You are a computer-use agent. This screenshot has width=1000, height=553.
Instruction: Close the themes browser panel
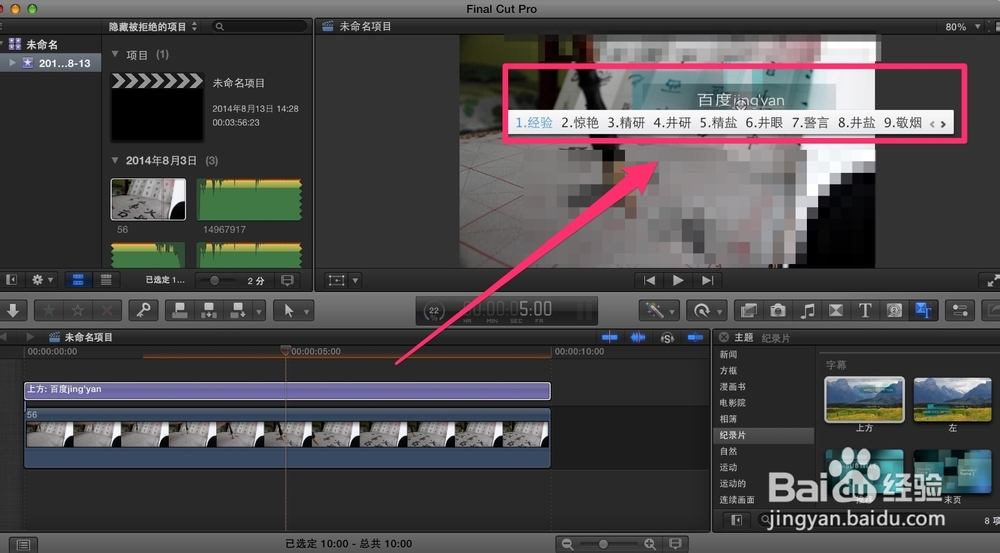723,337
